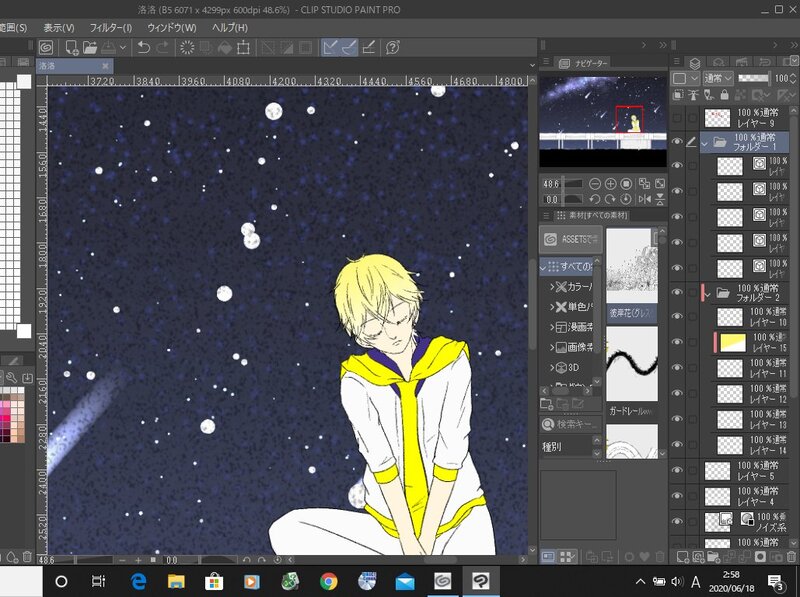Collapse フォルダー 1 folder chevron
The width and height of the screenshot is (800, 597).
(x=705, y=143)
